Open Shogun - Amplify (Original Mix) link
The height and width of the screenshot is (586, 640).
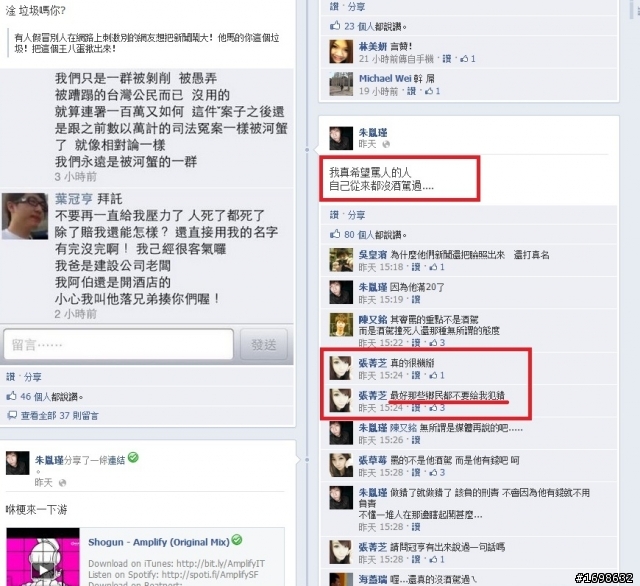[159, 542]
